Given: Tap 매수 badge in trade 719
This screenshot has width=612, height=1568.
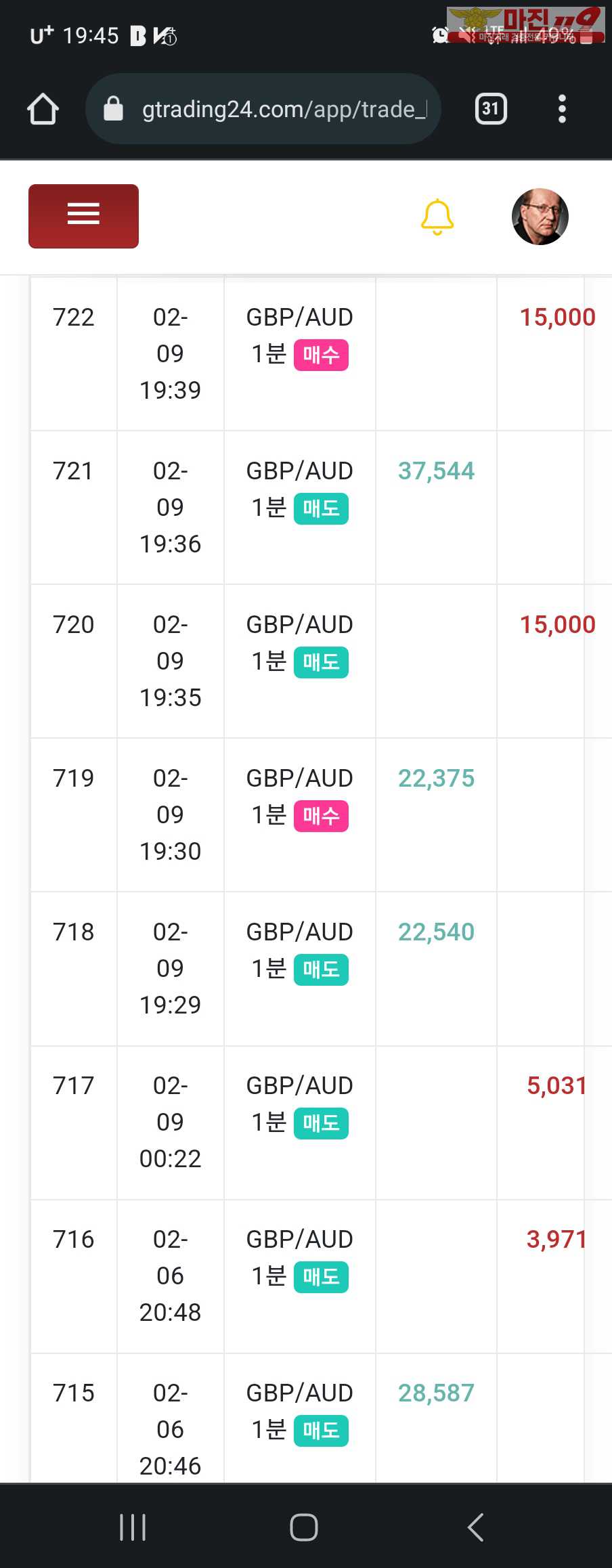Looking at the screenshot, I should 321,816.
